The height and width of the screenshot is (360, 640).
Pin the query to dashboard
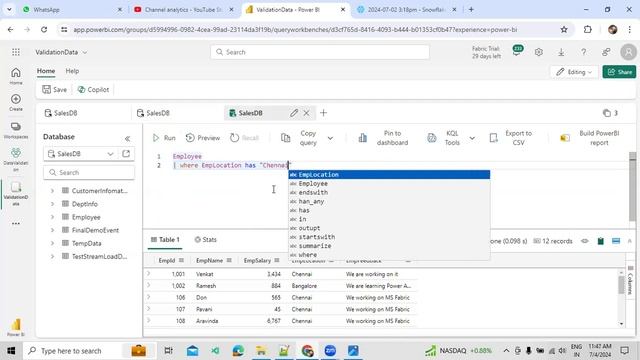point(383,138)
